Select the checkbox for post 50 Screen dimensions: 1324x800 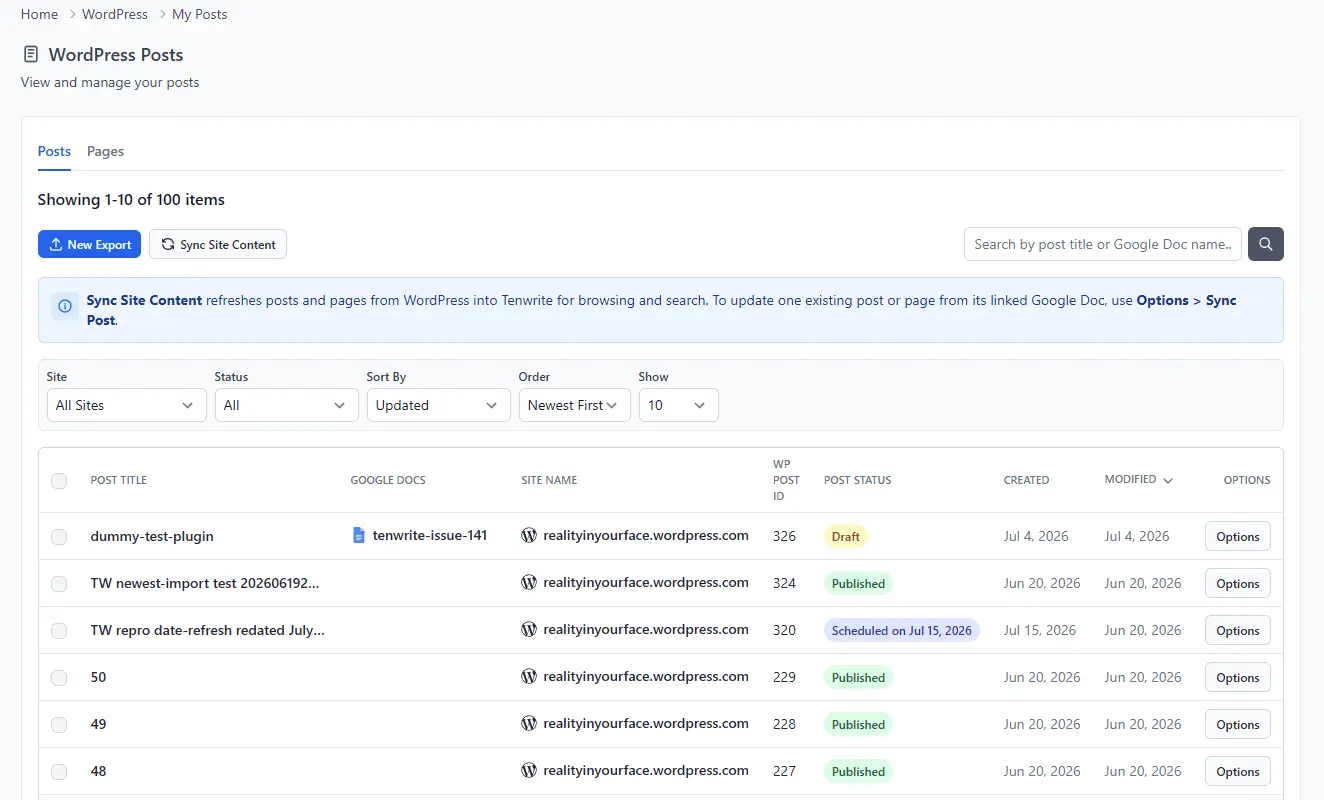pos(59,678)
